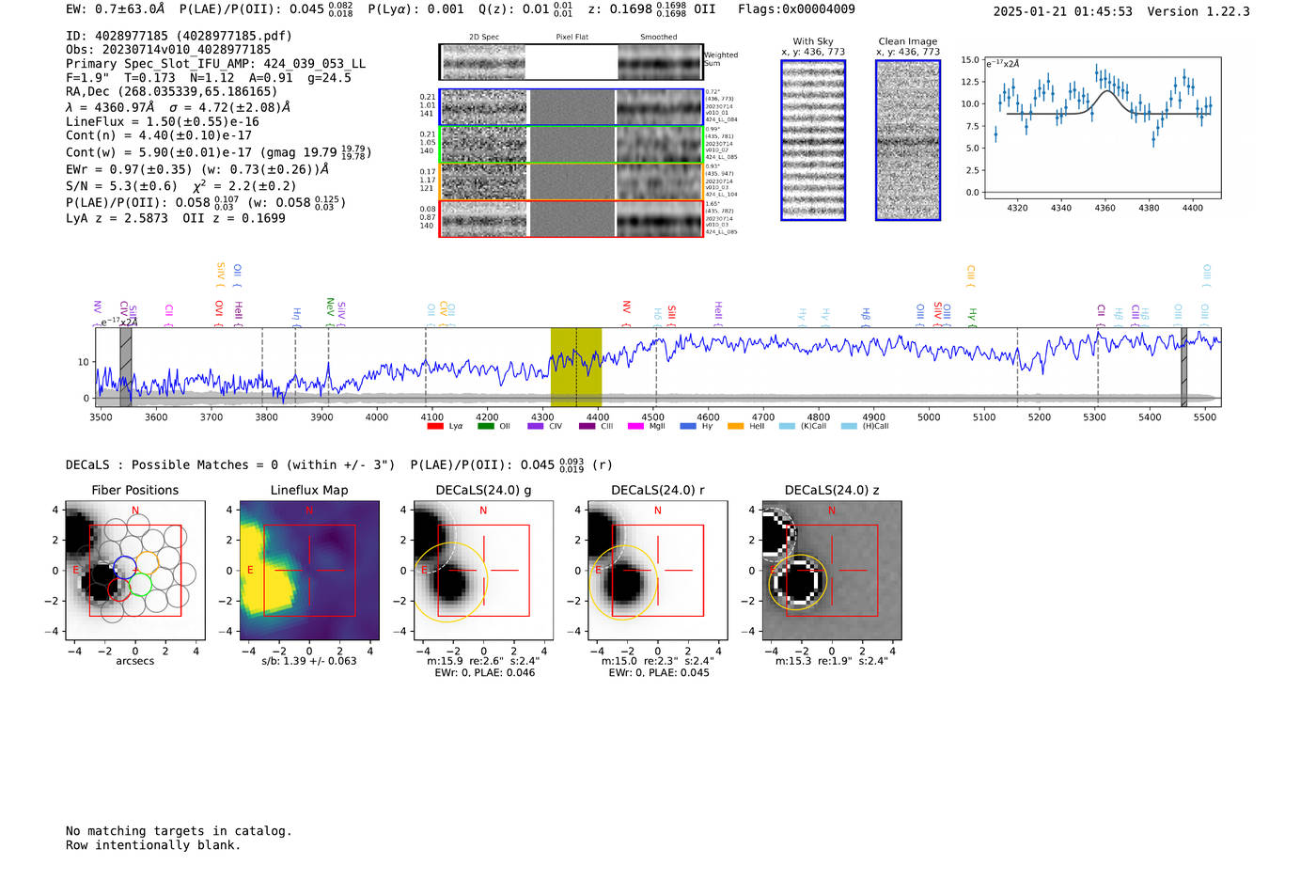Click the Flags:0x00004009 text

tap(796, 9)
